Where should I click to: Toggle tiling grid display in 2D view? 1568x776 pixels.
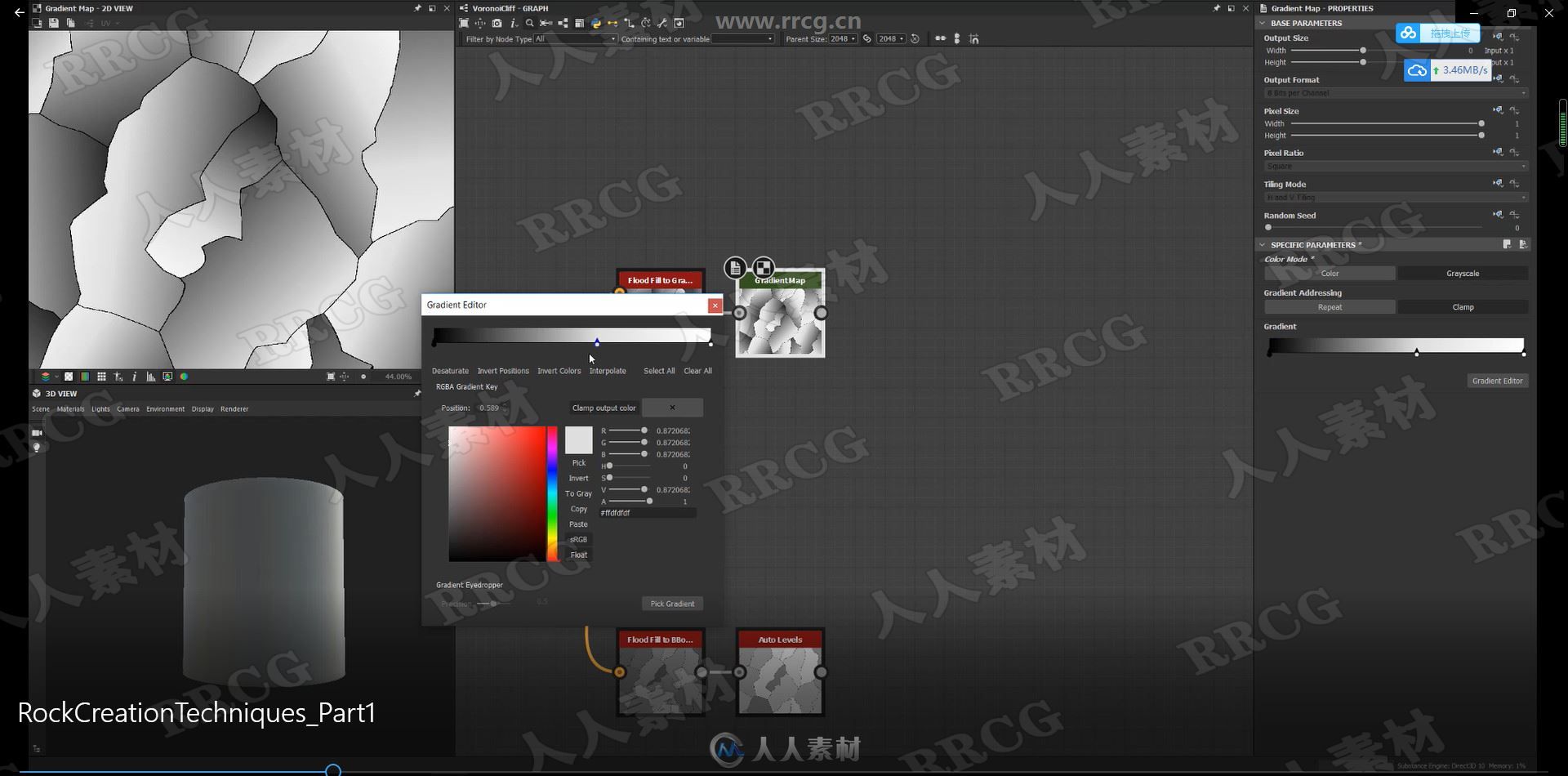point(101,377)
